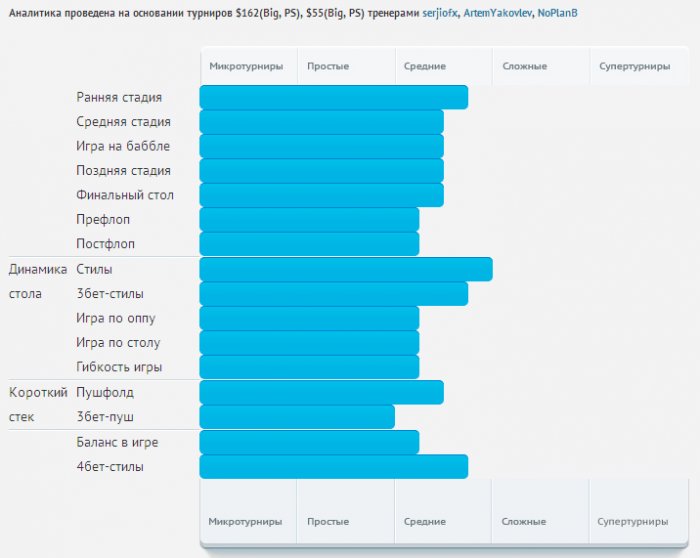Viewport: 700px width, 558px height.
Task: Select row label Гибкость игры
Action: (119, 367)
